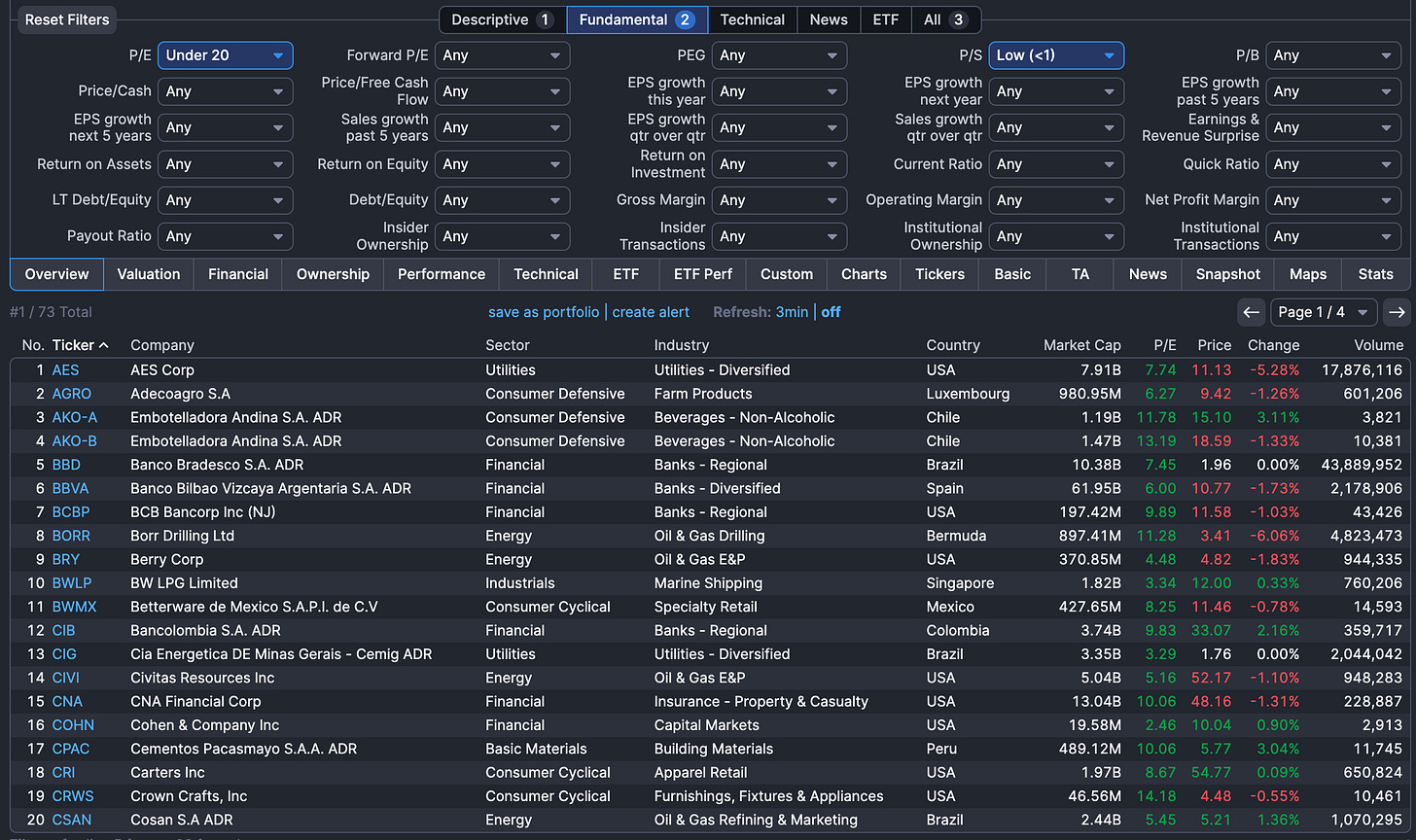This screenshot has width=1416, height=840.
Task: Sort by Country column header
Action: pyautogui.click(x=953, y=345)
